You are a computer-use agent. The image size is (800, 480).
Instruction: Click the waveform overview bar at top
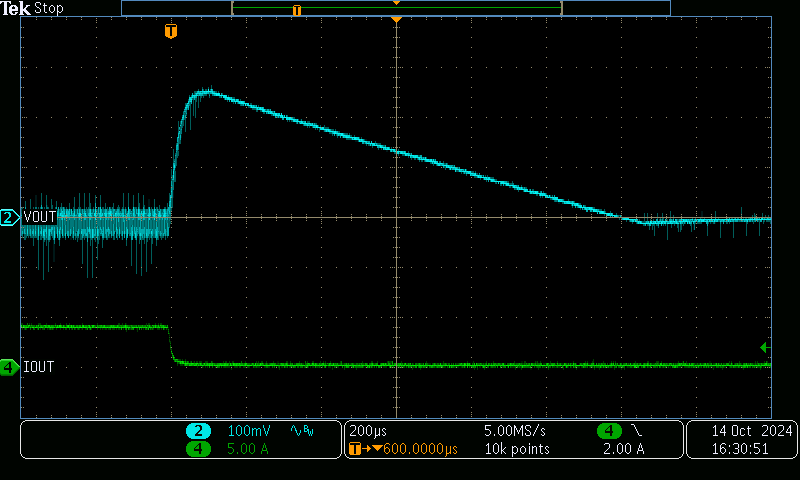coord(396,8)
